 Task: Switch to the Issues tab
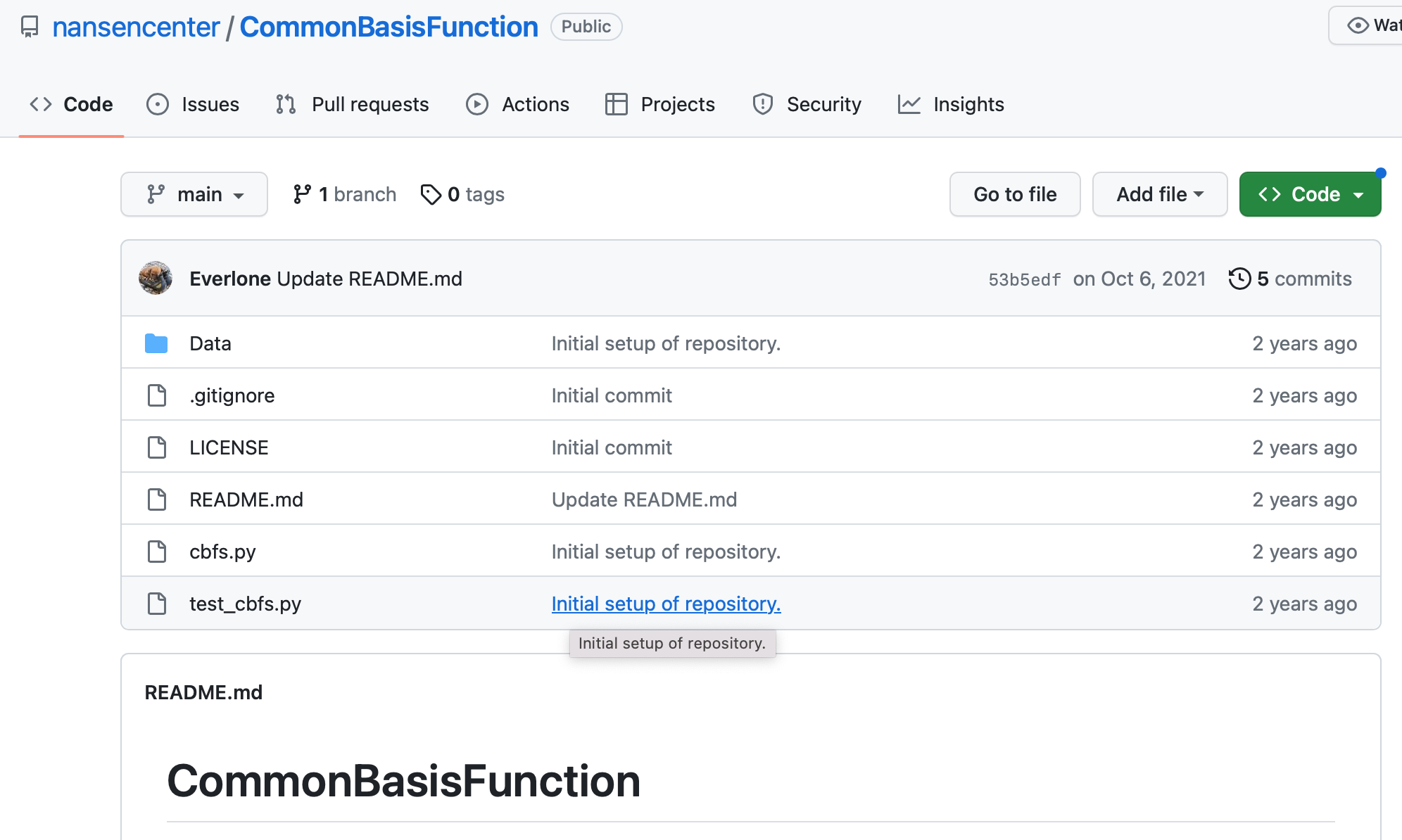[x=193, y=104]
